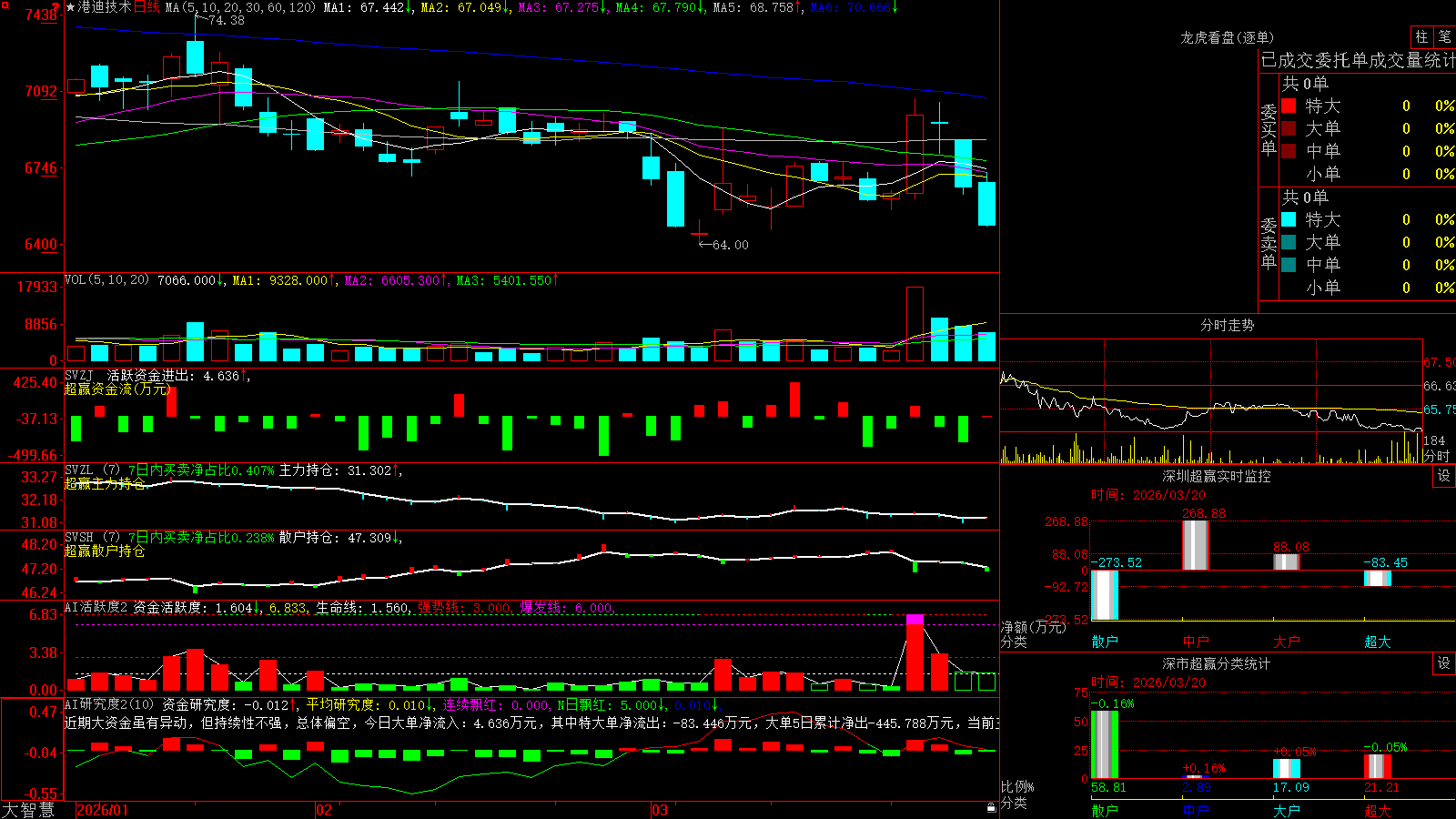The image size is (1456, 819).
Task: Click the 爆发线: 6.000 label
Action: click(x=568, y=607)
